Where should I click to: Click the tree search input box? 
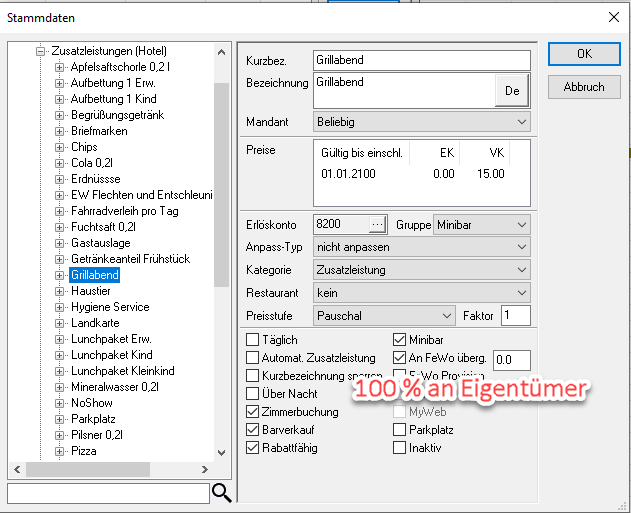(x=108, y=493)
